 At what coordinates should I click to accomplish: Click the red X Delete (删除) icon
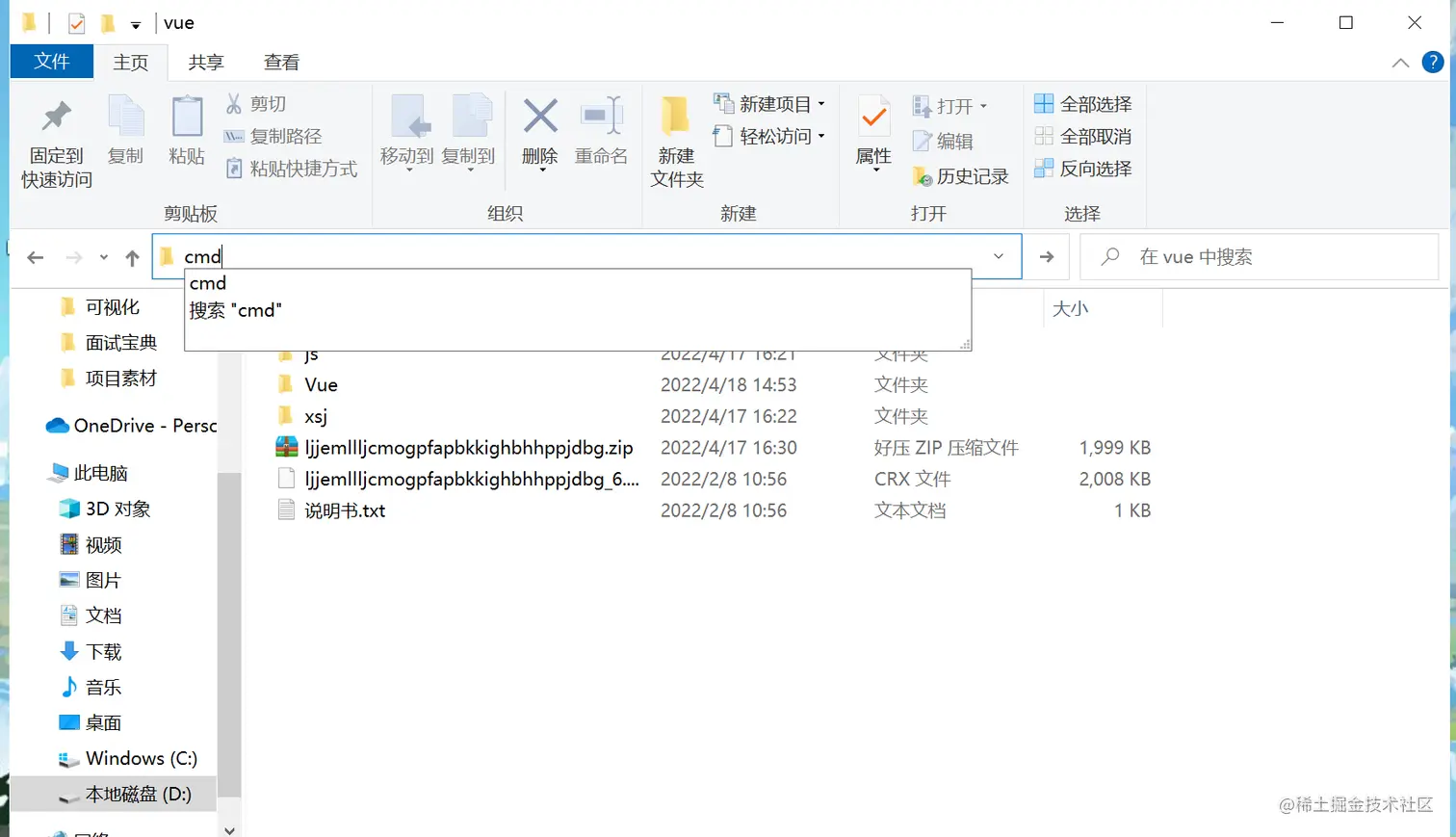[x=540, y=117]
